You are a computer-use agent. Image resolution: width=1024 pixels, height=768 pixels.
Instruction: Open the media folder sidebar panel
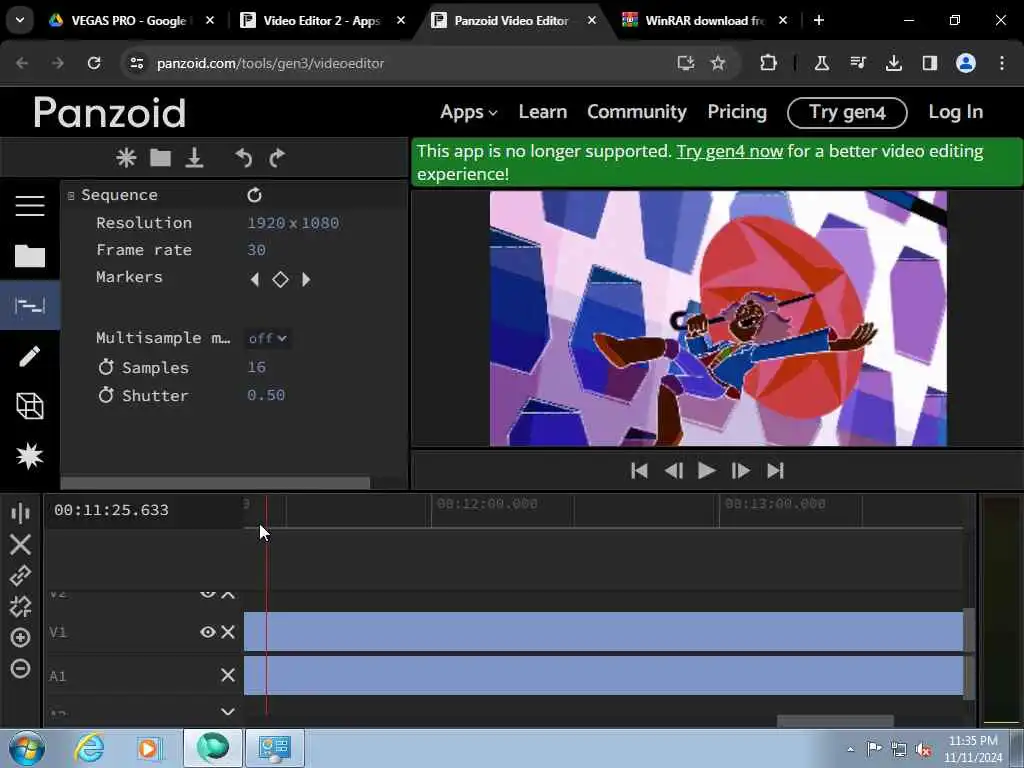30,256
